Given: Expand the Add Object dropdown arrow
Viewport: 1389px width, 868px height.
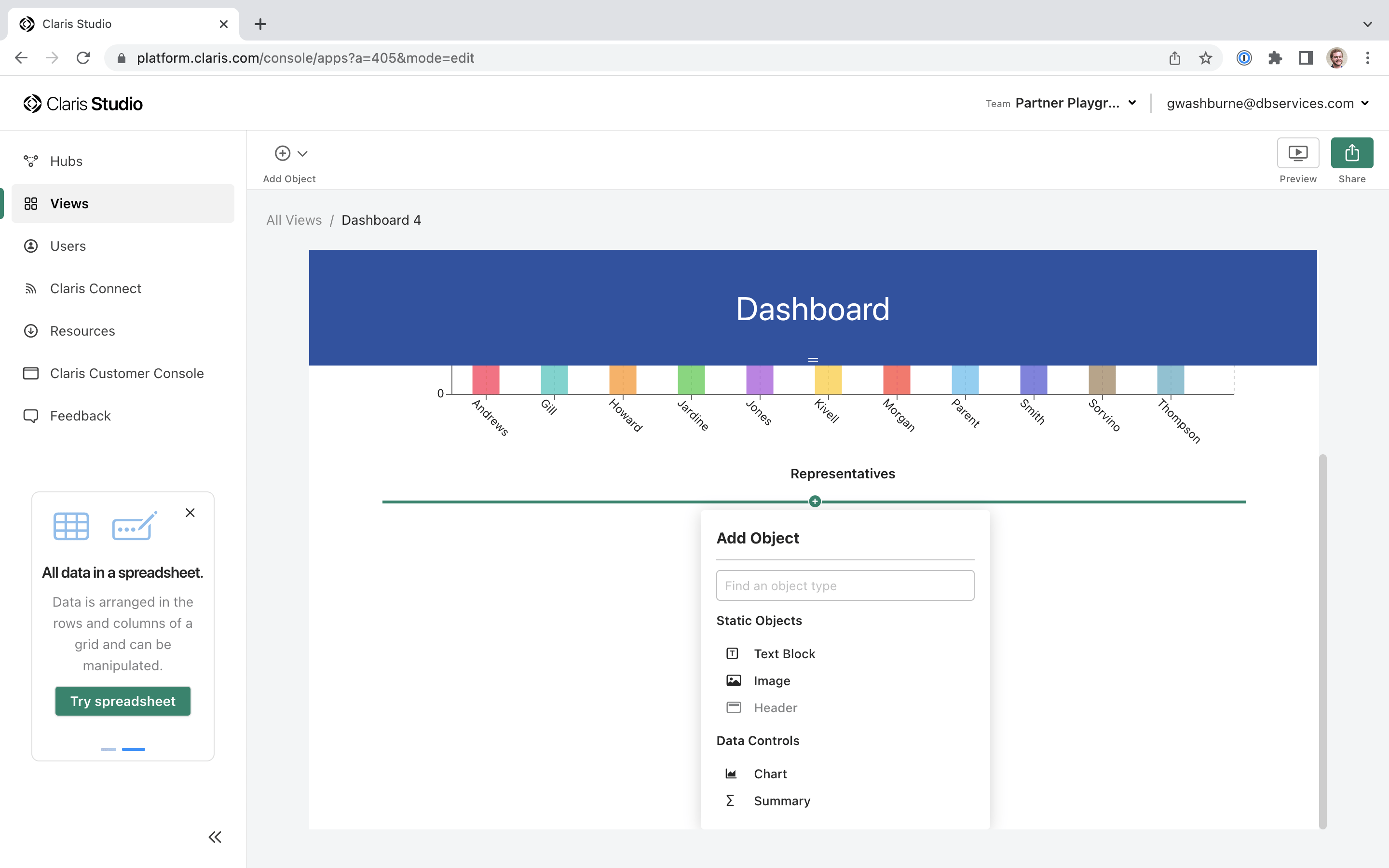Looking at the screenshot, I should (302, 153).
